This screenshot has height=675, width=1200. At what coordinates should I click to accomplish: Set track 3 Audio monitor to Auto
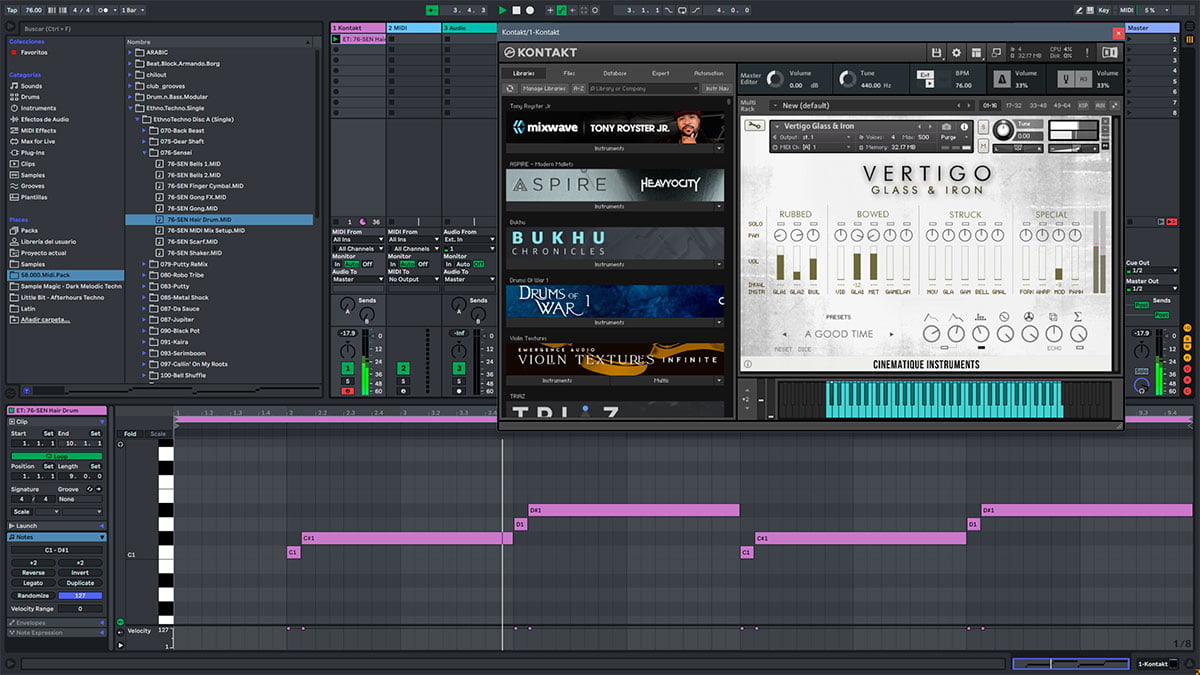point(463,264)
